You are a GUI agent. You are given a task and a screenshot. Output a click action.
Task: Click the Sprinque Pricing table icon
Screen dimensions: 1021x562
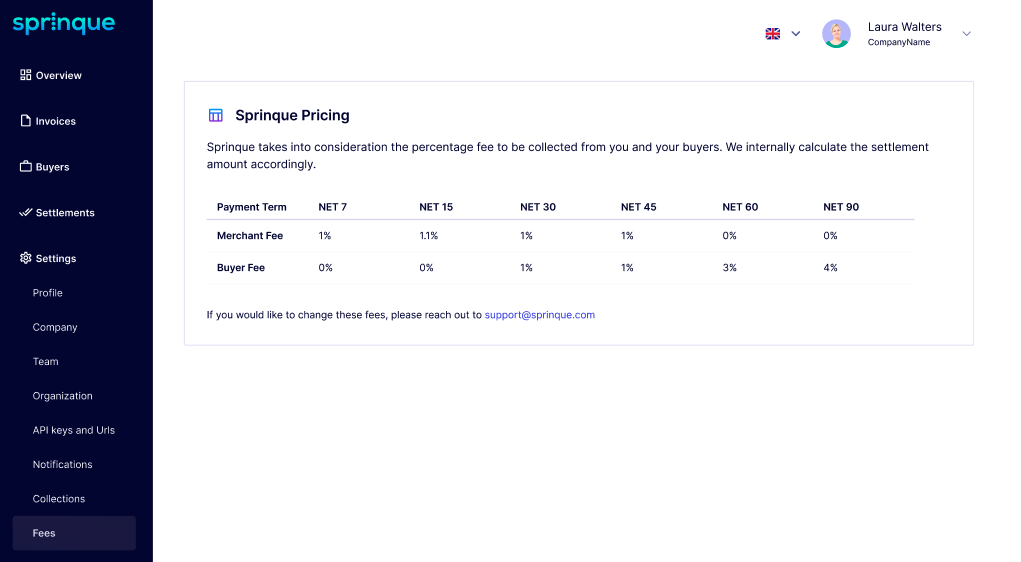click(215, 115)
